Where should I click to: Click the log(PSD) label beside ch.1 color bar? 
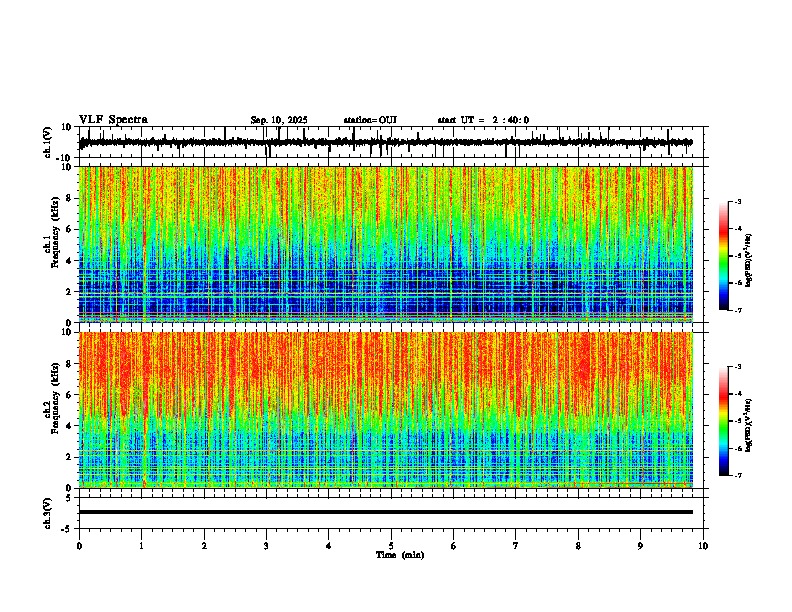pyautogui.click(x=749, y=260)
